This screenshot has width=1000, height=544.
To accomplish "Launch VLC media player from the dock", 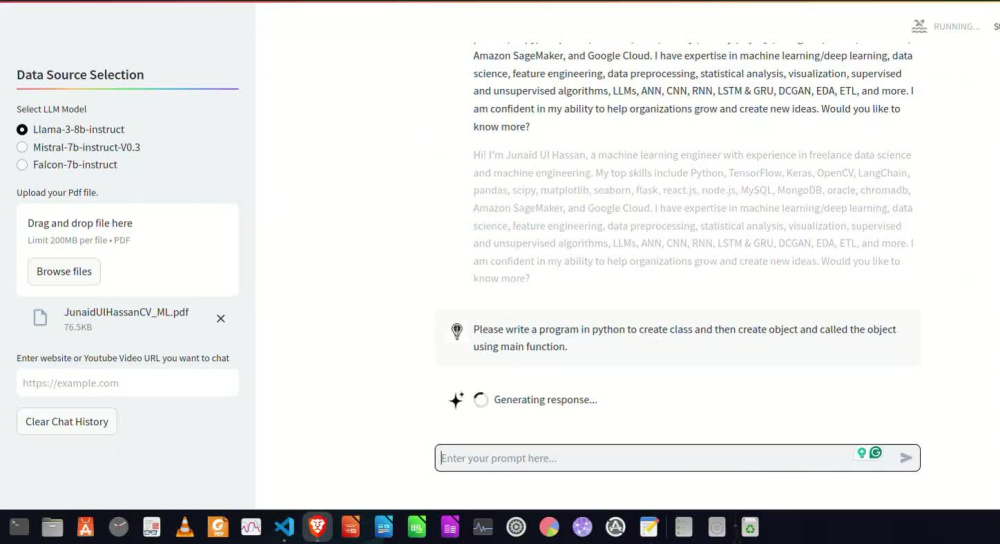I will (185, 527).
